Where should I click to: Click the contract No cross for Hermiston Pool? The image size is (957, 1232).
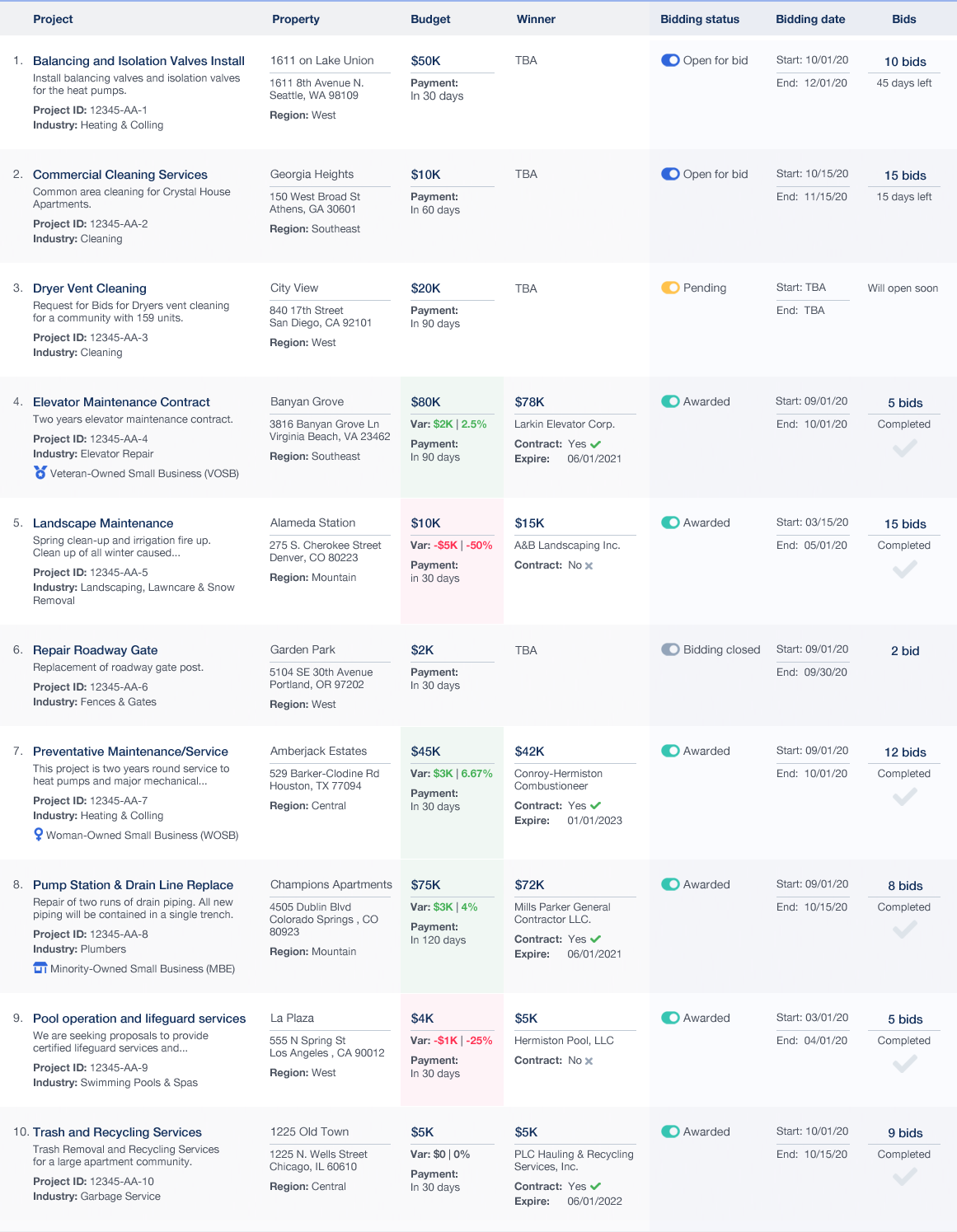589,1061
